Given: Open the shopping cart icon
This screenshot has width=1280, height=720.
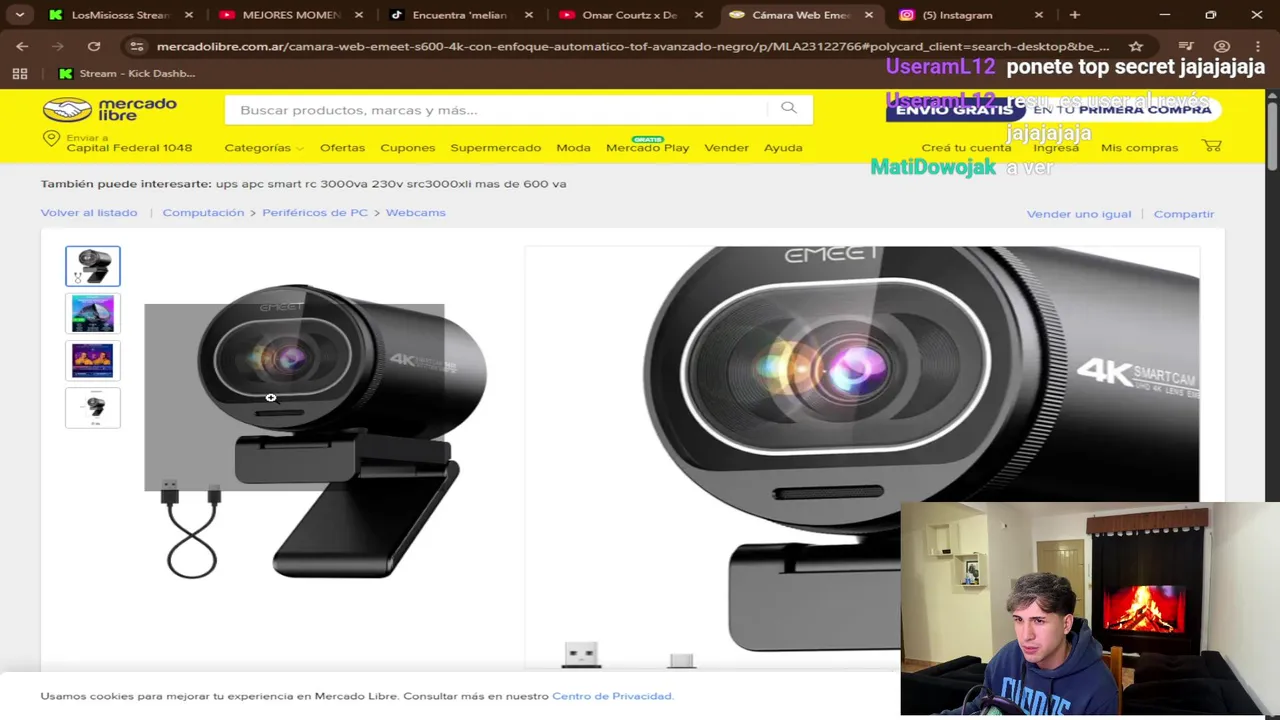Looking at the screenshot, I should coord(1212,146).
